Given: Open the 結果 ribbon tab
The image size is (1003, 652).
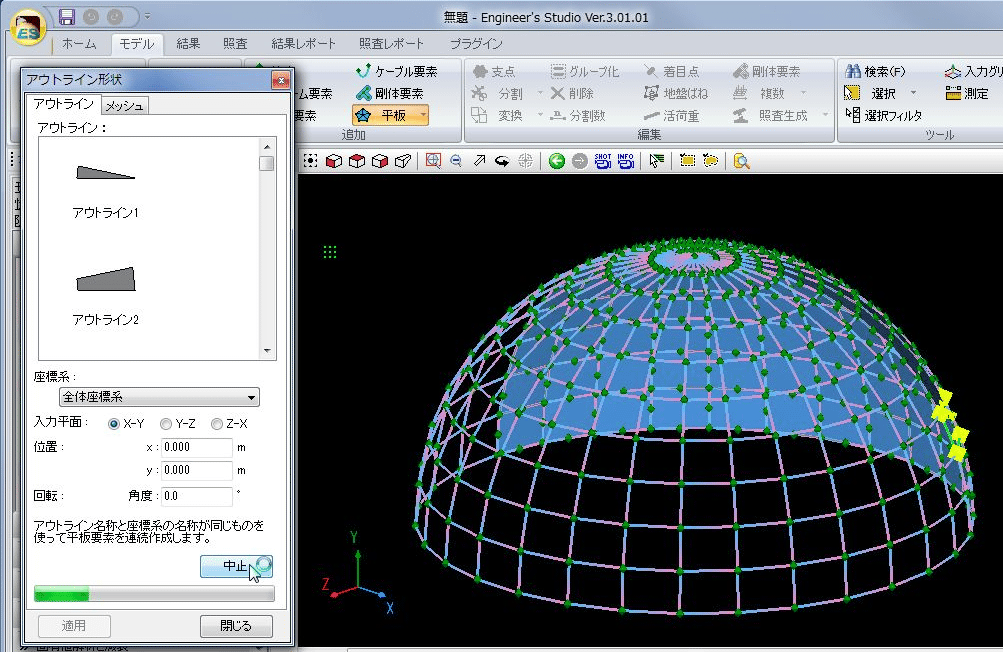Looking at the screenshot, I should (x=188, y=44).
